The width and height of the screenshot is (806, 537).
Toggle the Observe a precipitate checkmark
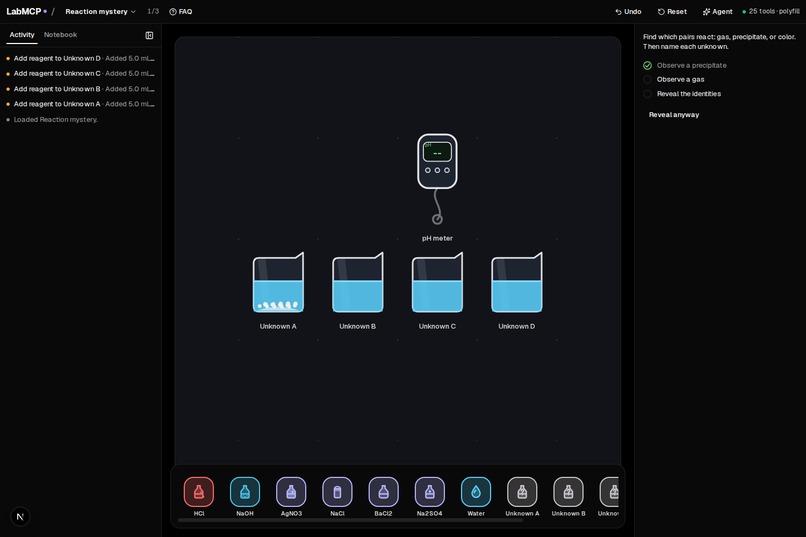[647, 65]
